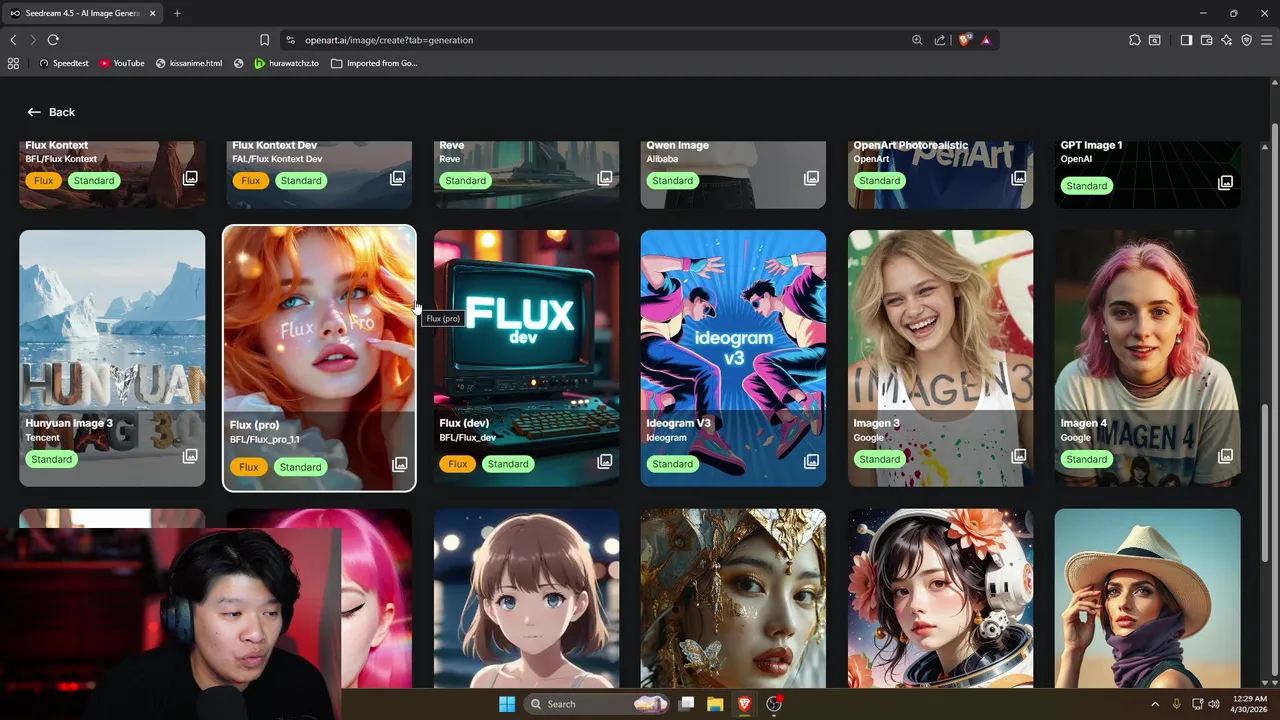Click the Standard tag on Hunyuan Image 3
1280x720 pixels.
[51, 459]
